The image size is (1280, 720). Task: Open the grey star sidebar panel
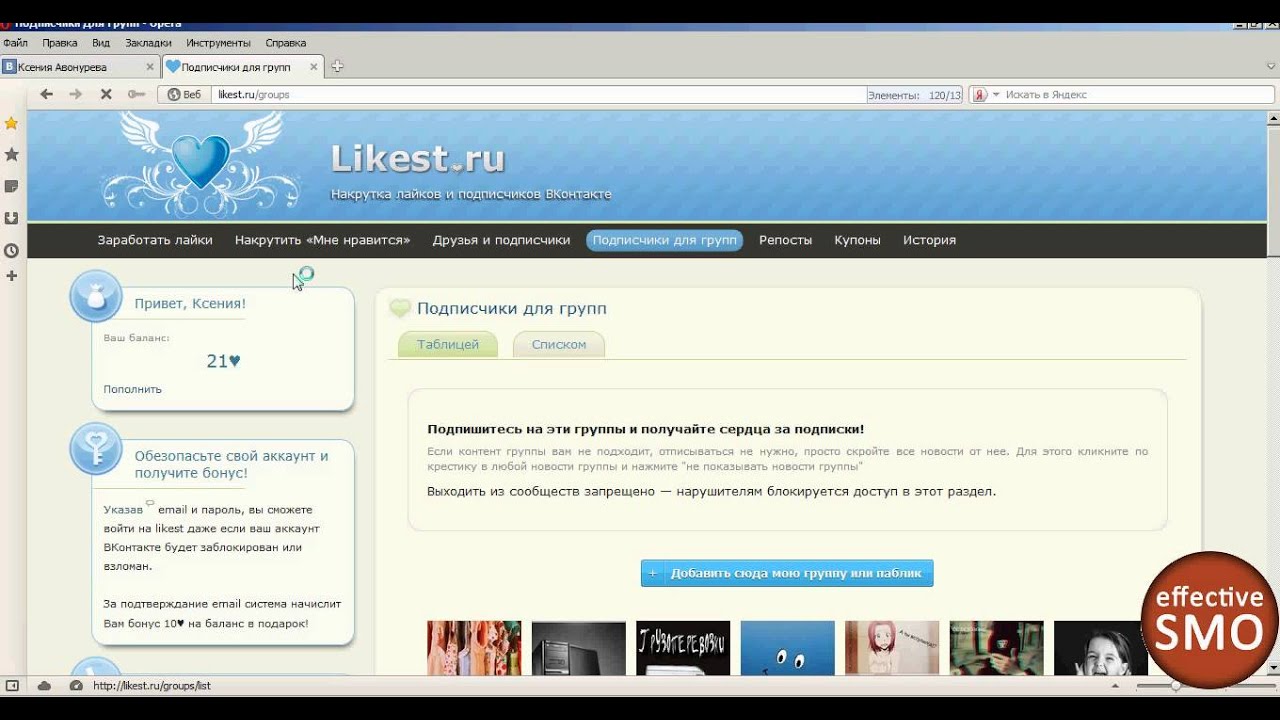11,154
